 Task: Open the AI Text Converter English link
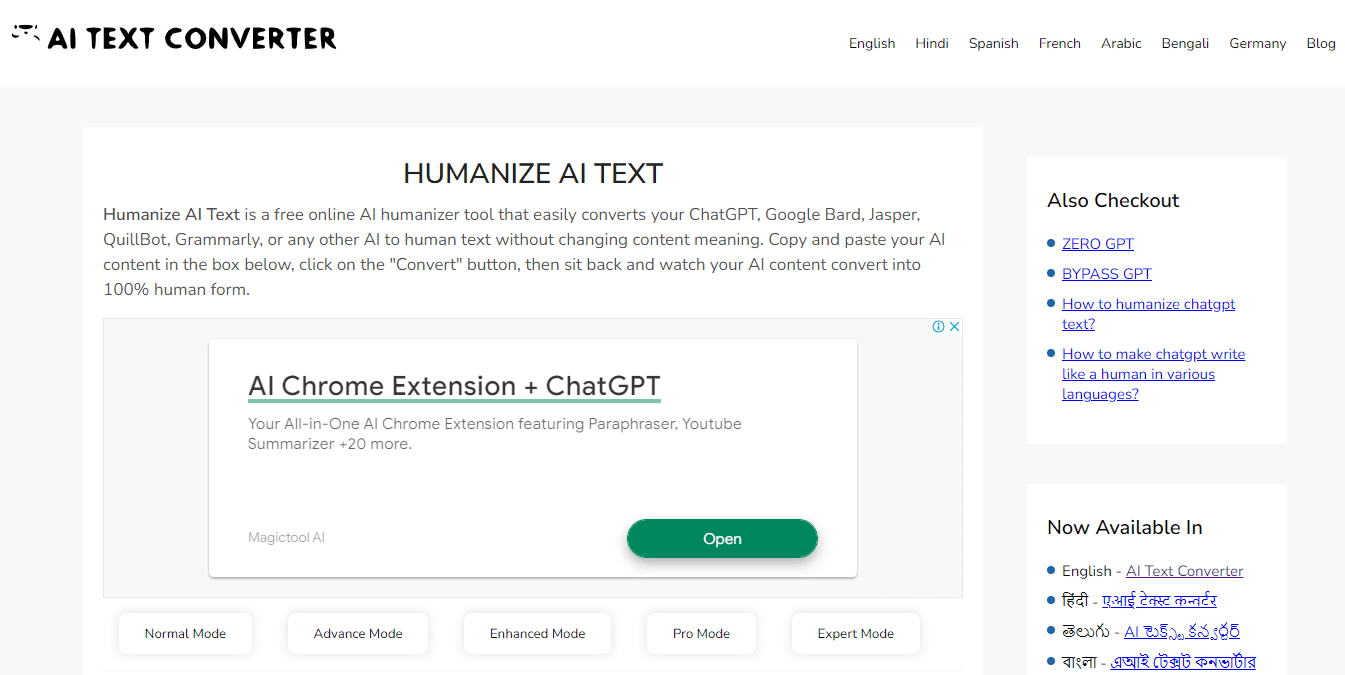(x=1184, y=570)
